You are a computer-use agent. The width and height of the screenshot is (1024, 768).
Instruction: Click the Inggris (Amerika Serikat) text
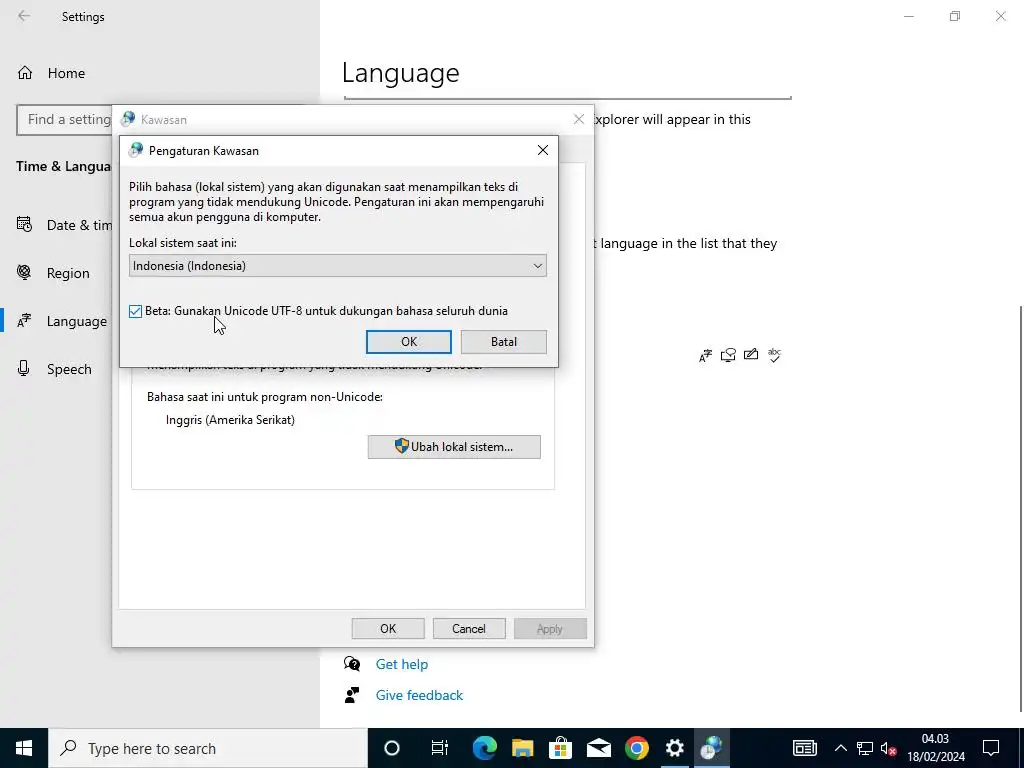231,420
